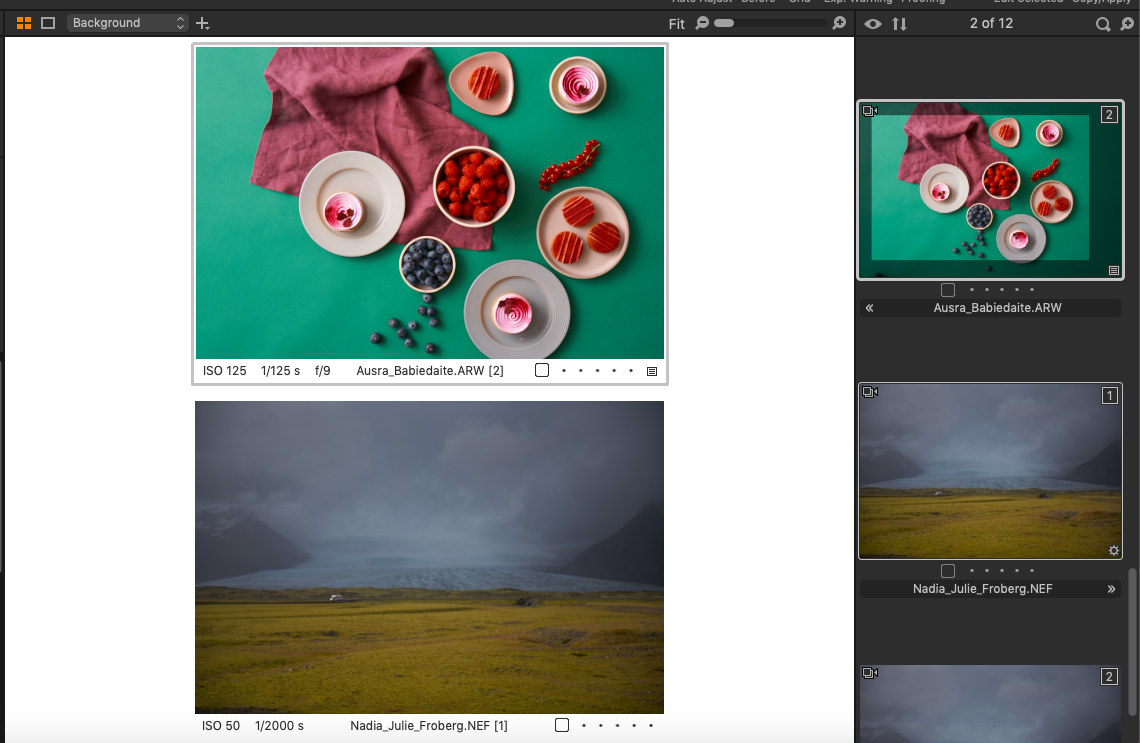Click the 'f/9' aperture label
Viewport: 1140px width, 743px height.
[x=322, y=371]
